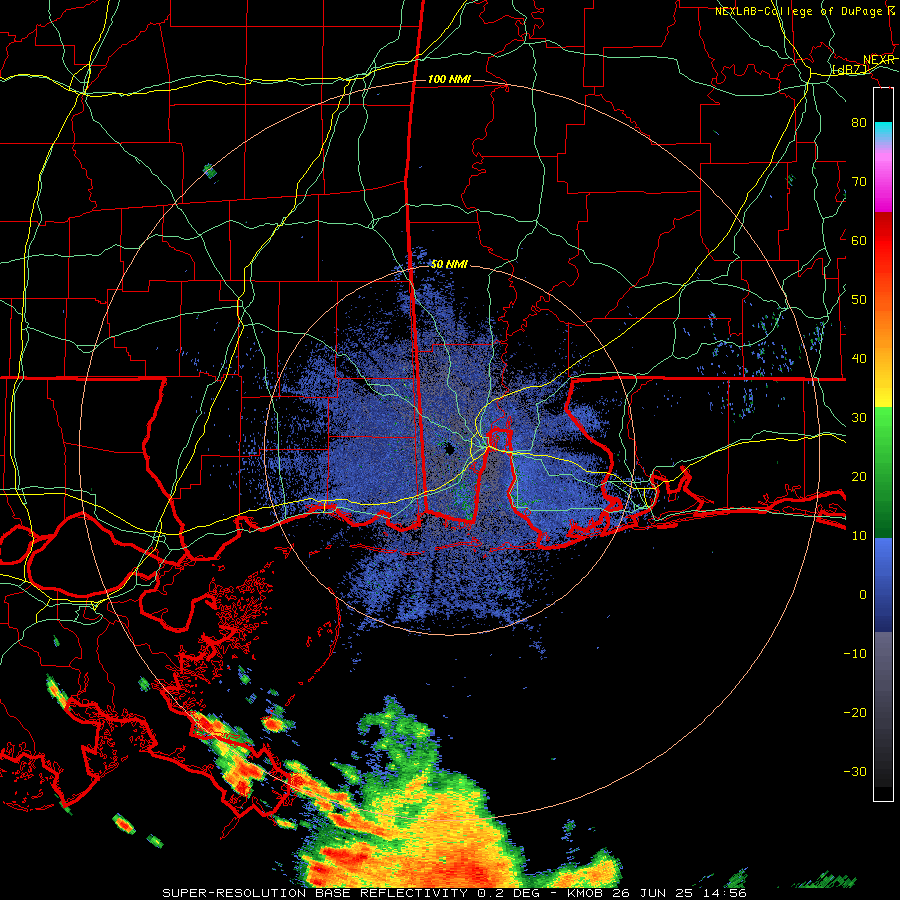
Task: Select the 20 value on the dBZ scale
Action: (x=859, y=476)
